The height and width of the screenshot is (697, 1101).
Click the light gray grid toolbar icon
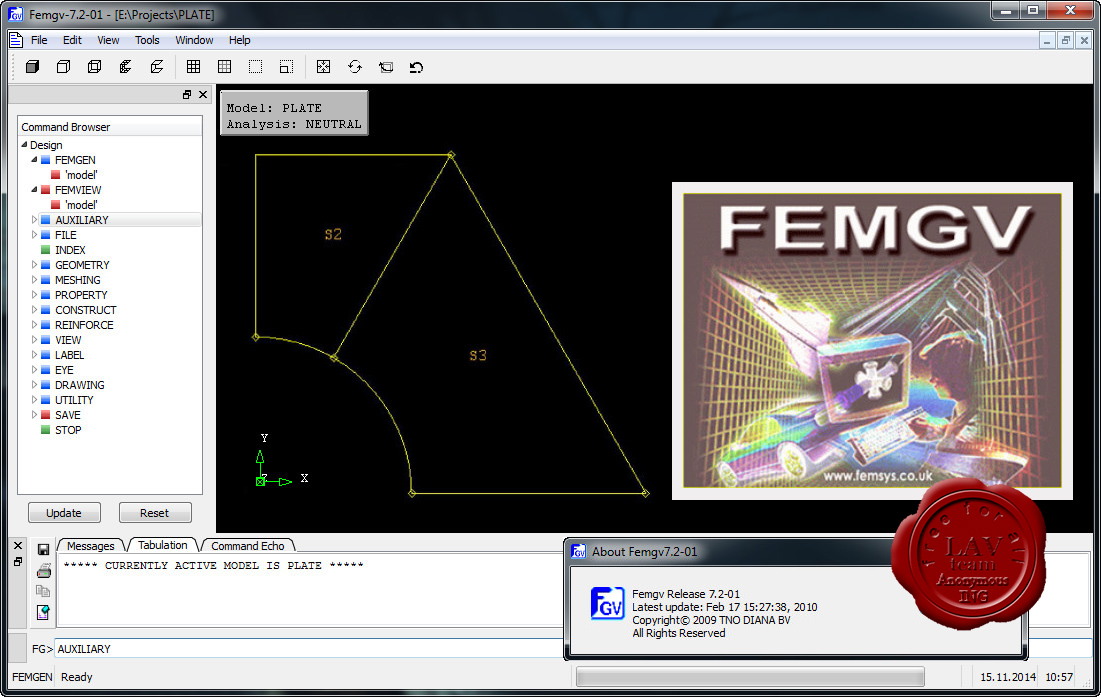click(x=225, y=67)
